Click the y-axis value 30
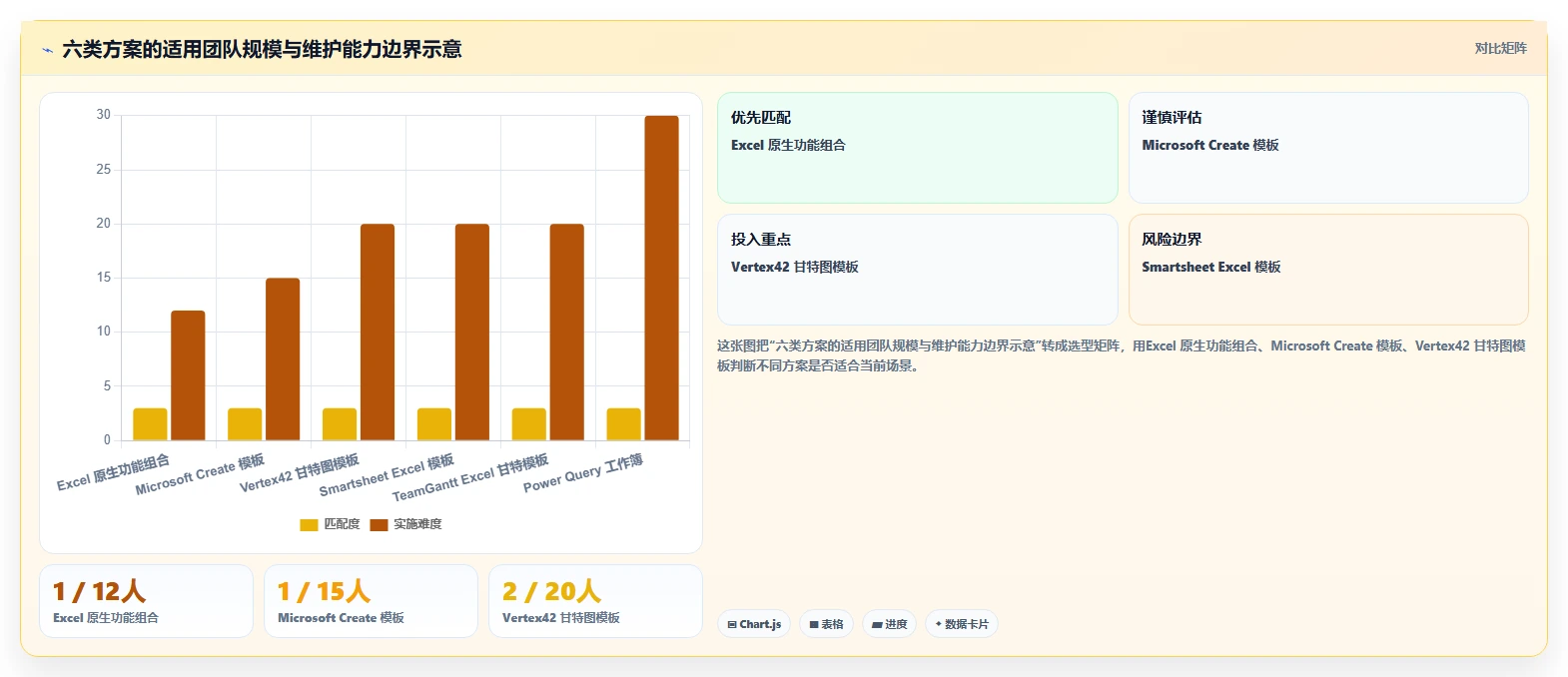Image resolution: width=1568 pixels, height=677 pixels. (x=104, y=115)
